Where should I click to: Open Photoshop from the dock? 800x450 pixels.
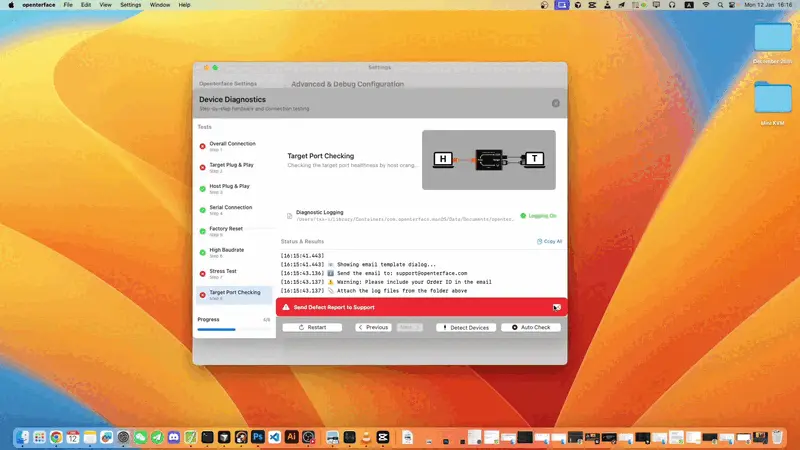(x=257, y=437)
